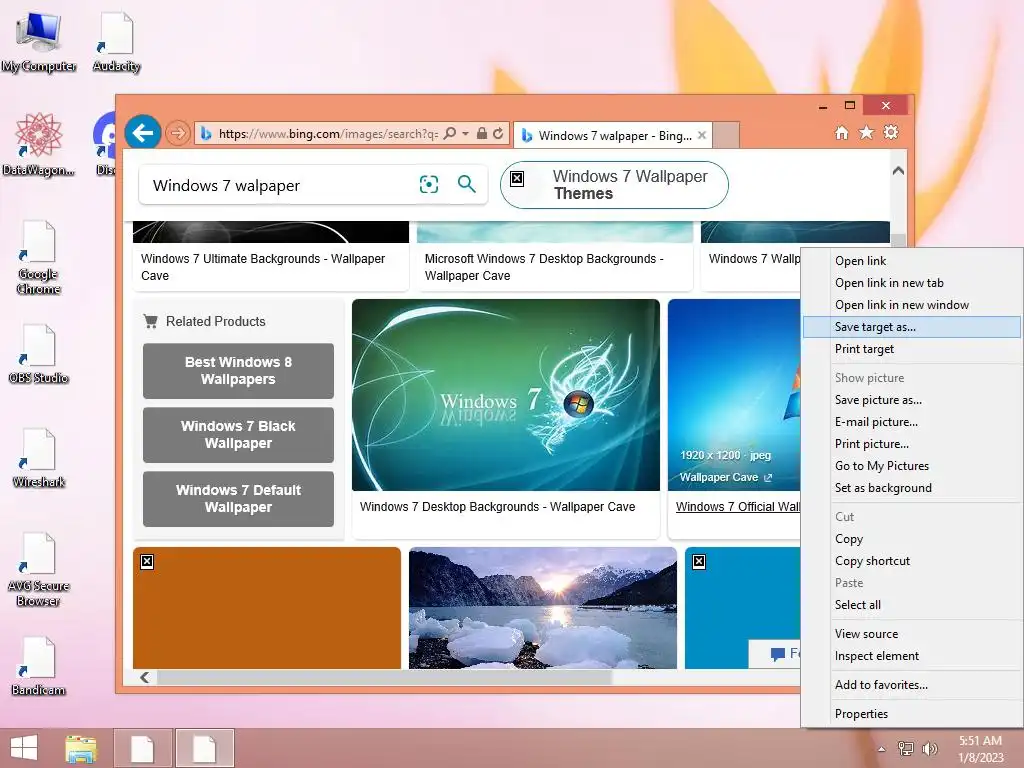The width and height of the screenshot is (1024, 768).
Task: Click the taskbar volume speaker icon
Action: point(930,748)
